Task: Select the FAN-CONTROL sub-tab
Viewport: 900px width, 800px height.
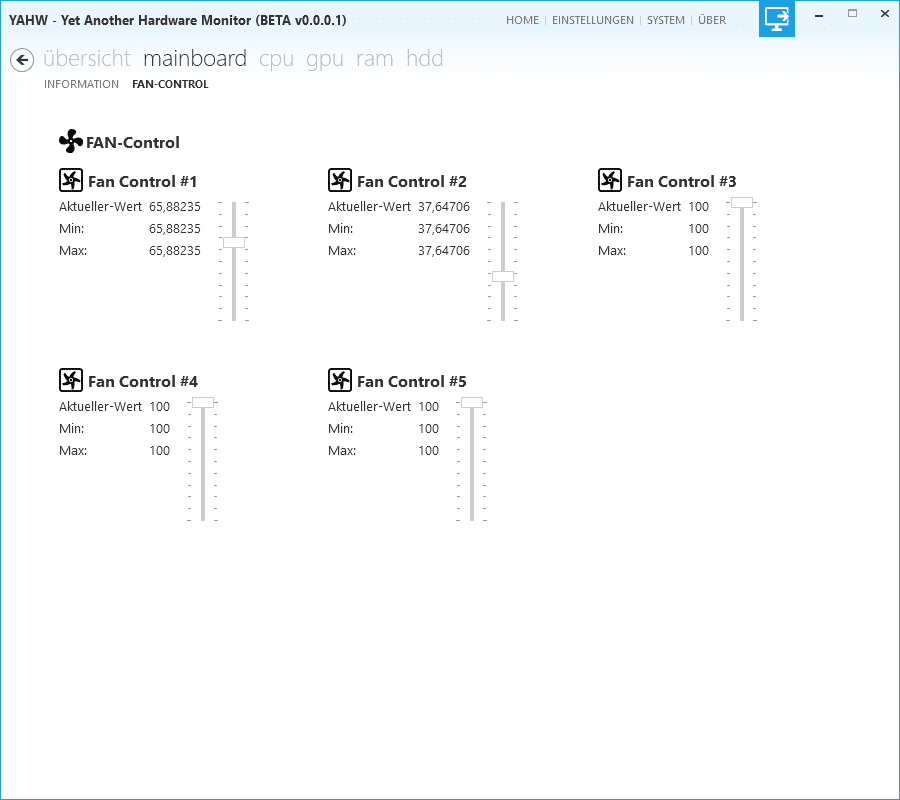Action: [x=170, y=84]
